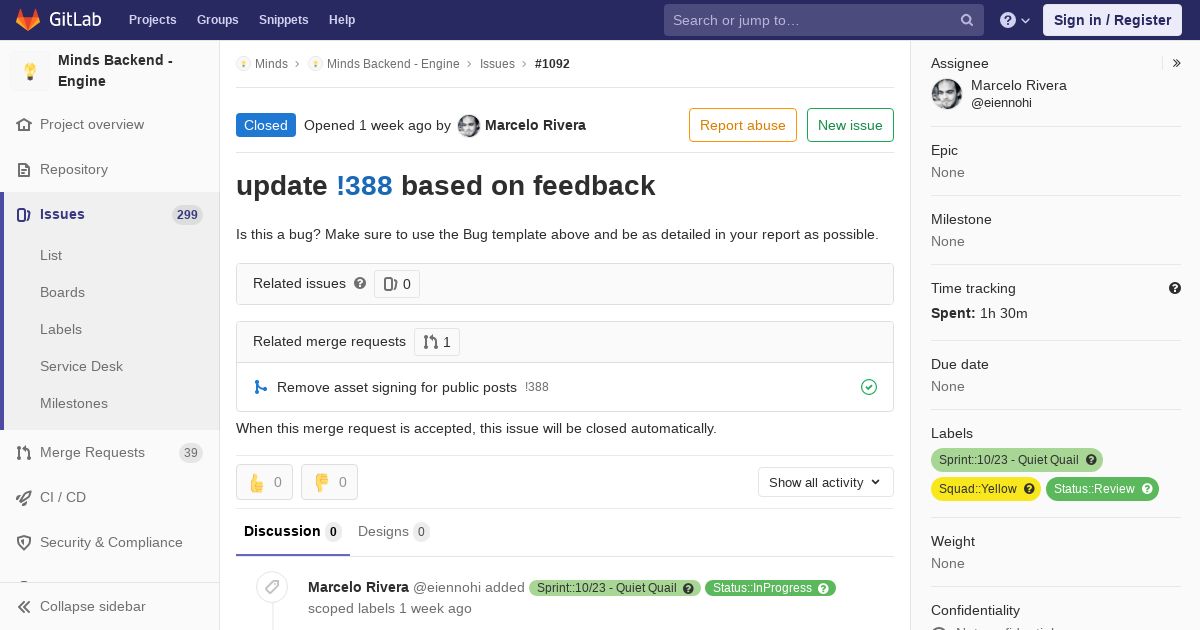Open Milestones in the sidebar
Image resolution: width=1200 pixels, height=630 pixels.
[x=74, y=403]
